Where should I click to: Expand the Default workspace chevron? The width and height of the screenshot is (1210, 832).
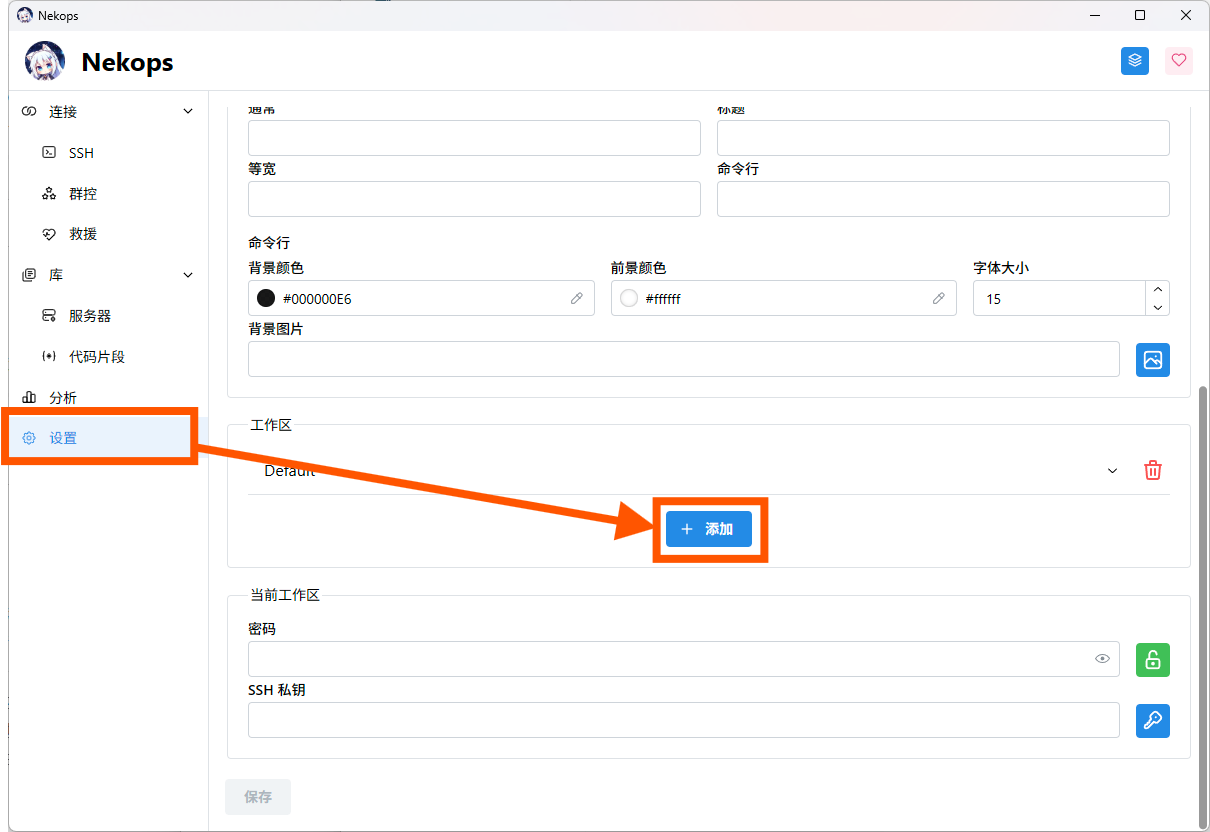(x=1112, y=471)
